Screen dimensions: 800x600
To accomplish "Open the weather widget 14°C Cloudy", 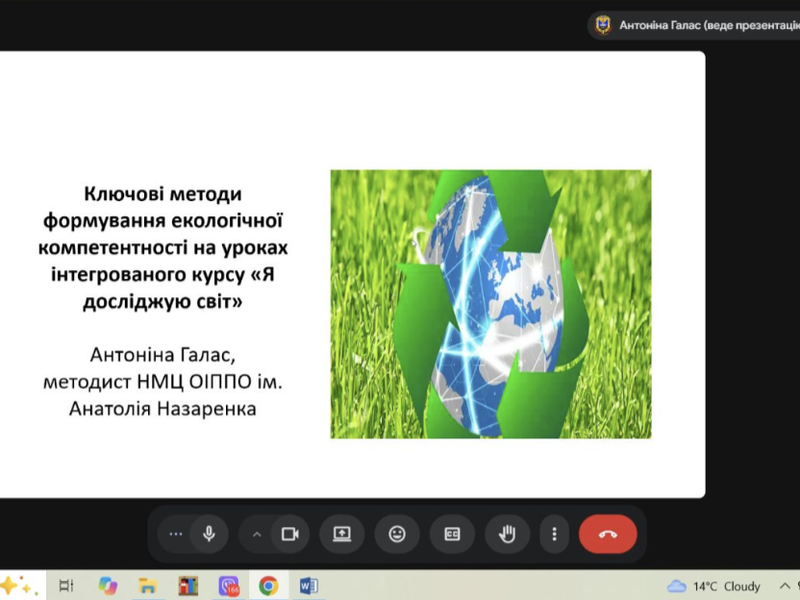I will [x=714, y=586].
